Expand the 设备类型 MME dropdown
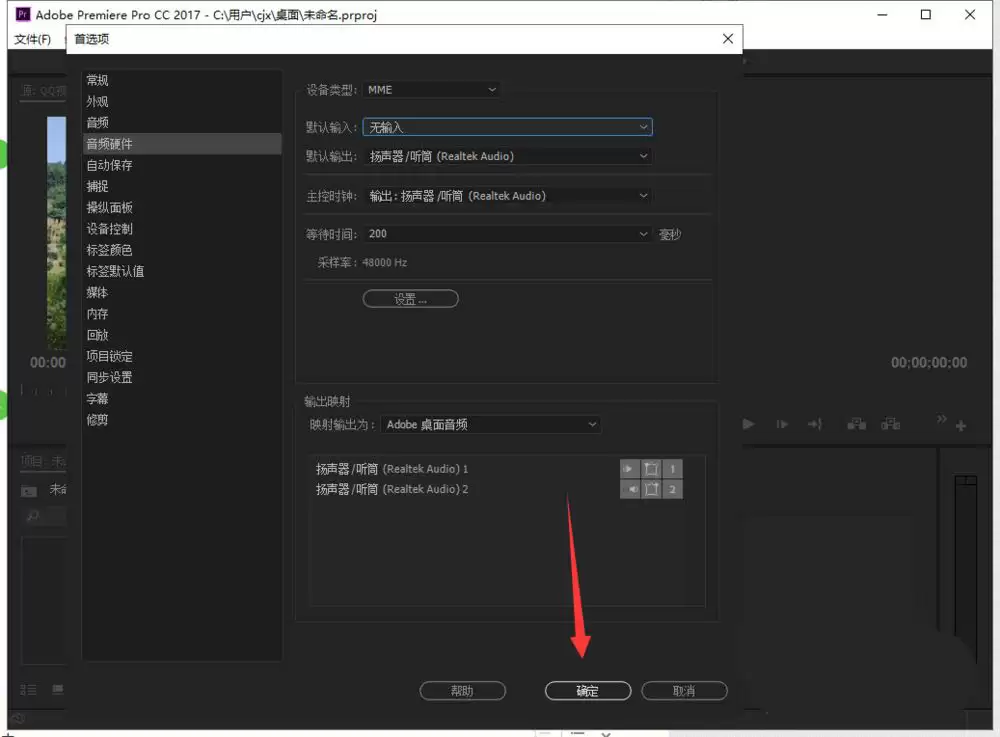The width and height of the screenshot is (1000, 737). click(431, 90)
